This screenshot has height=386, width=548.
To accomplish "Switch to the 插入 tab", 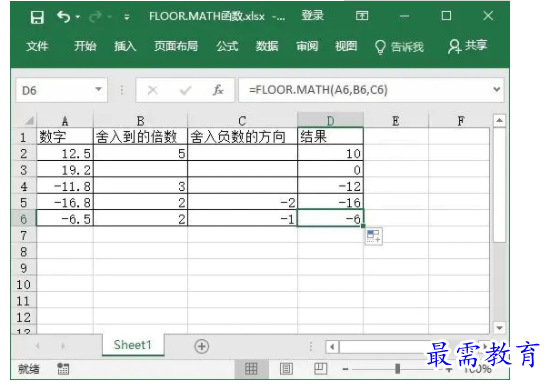I will tap(125, 46).
